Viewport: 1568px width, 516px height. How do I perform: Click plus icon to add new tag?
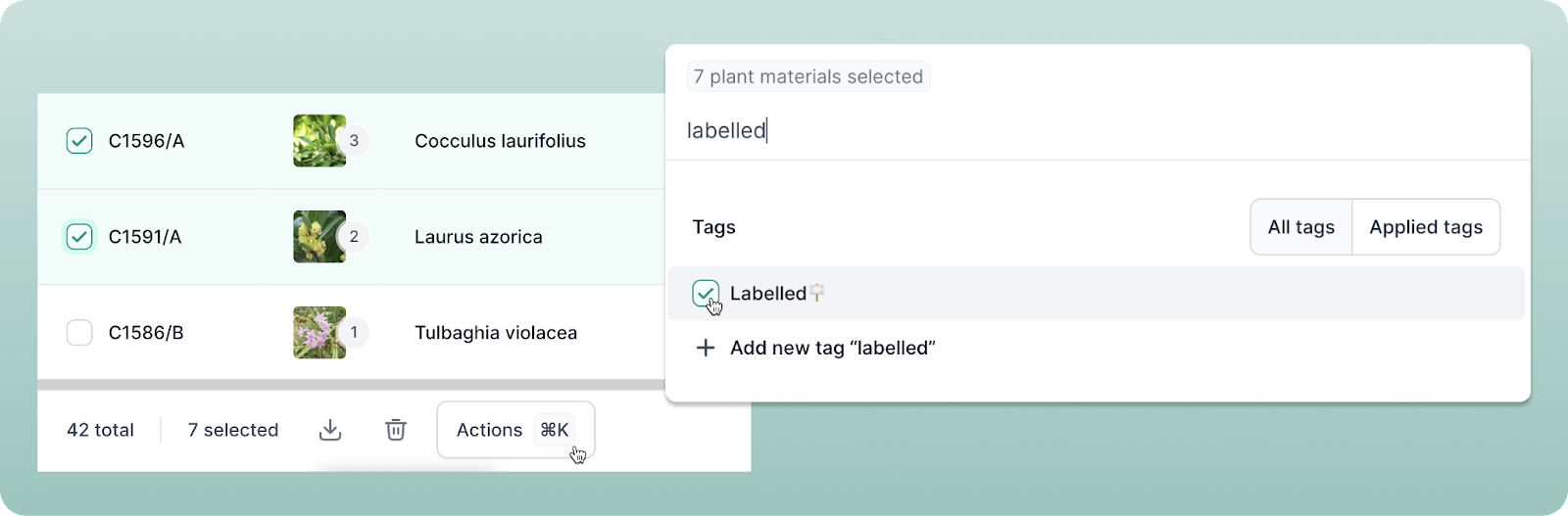705,348
